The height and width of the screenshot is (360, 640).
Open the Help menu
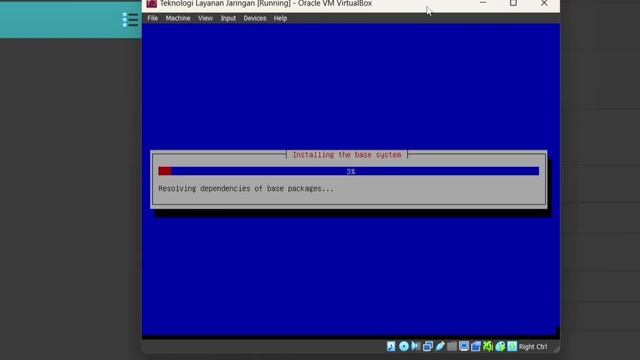tap(280, 18)
